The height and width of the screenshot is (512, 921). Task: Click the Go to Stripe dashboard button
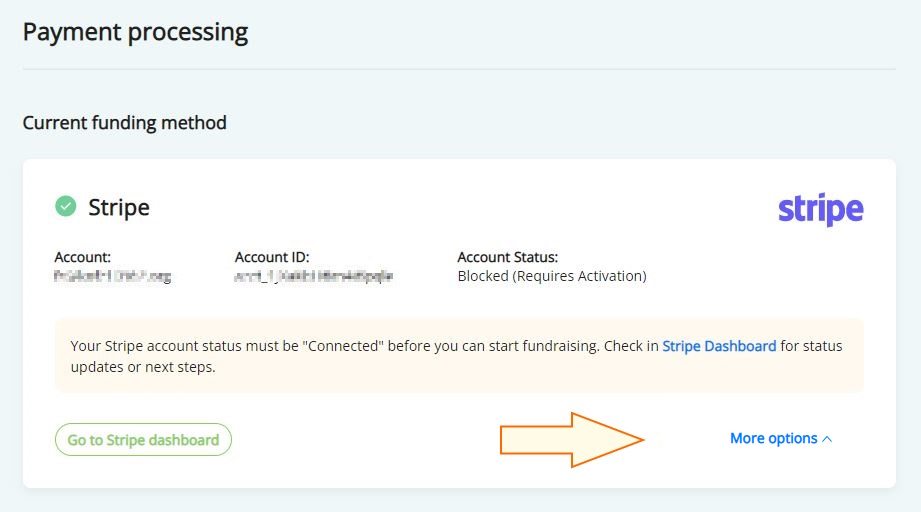(143, 440)
